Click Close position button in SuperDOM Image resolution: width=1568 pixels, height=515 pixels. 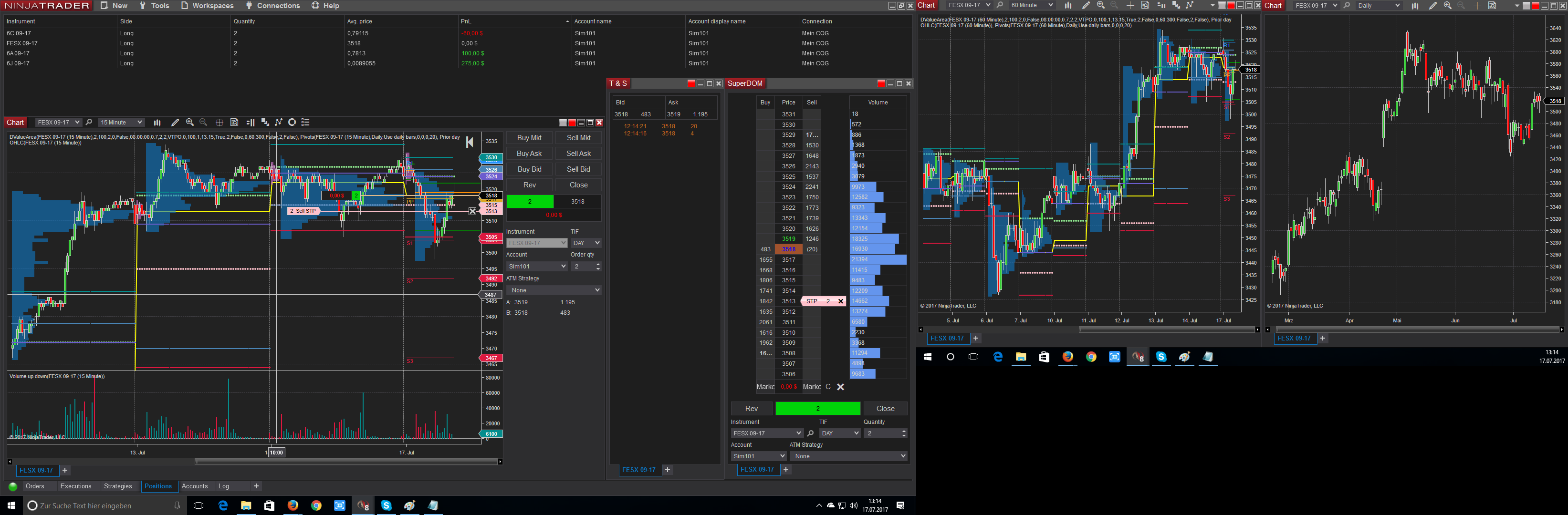(x=886, y=409)
